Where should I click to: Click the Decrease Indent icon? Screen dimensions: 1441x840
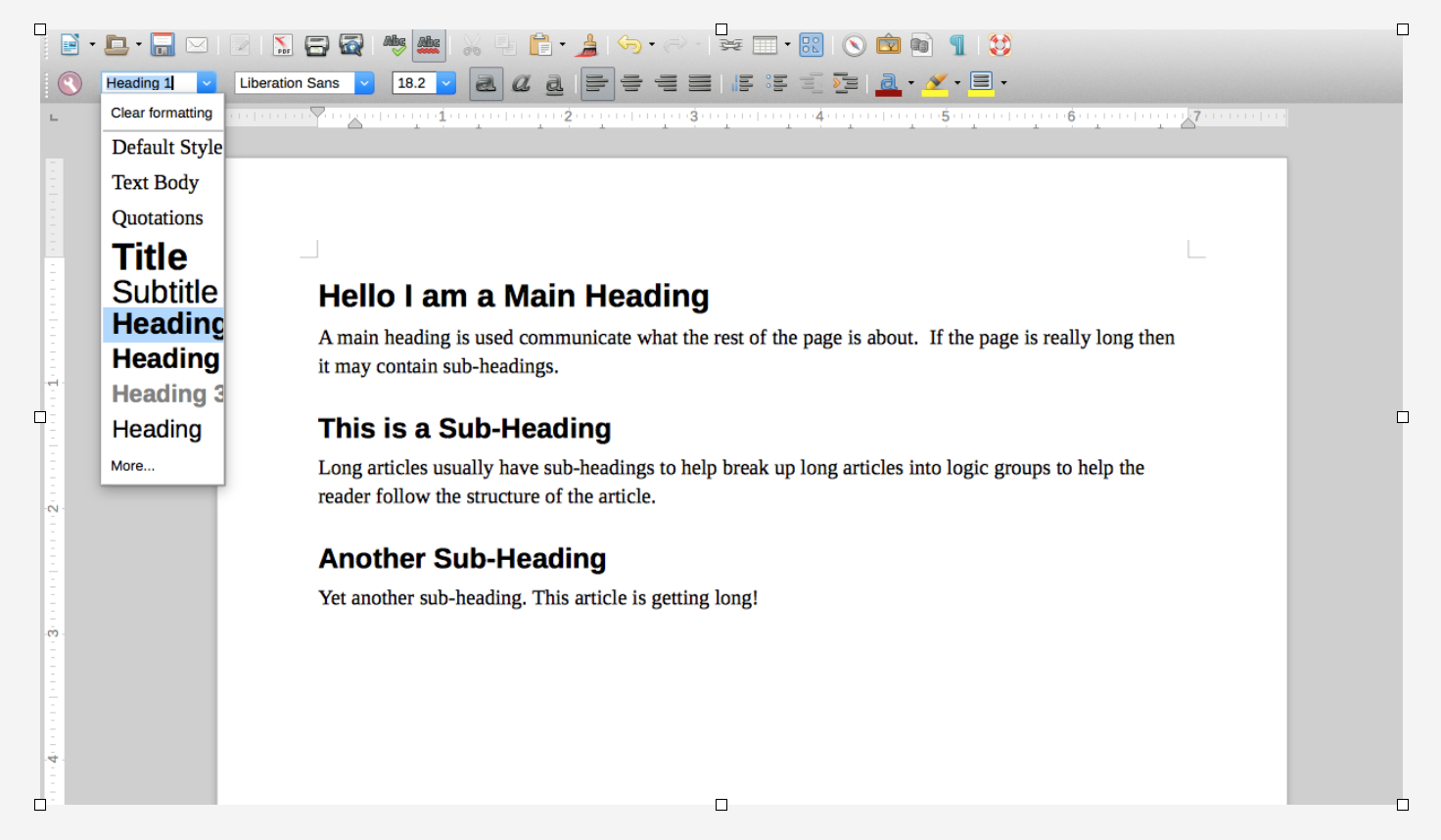811,84
